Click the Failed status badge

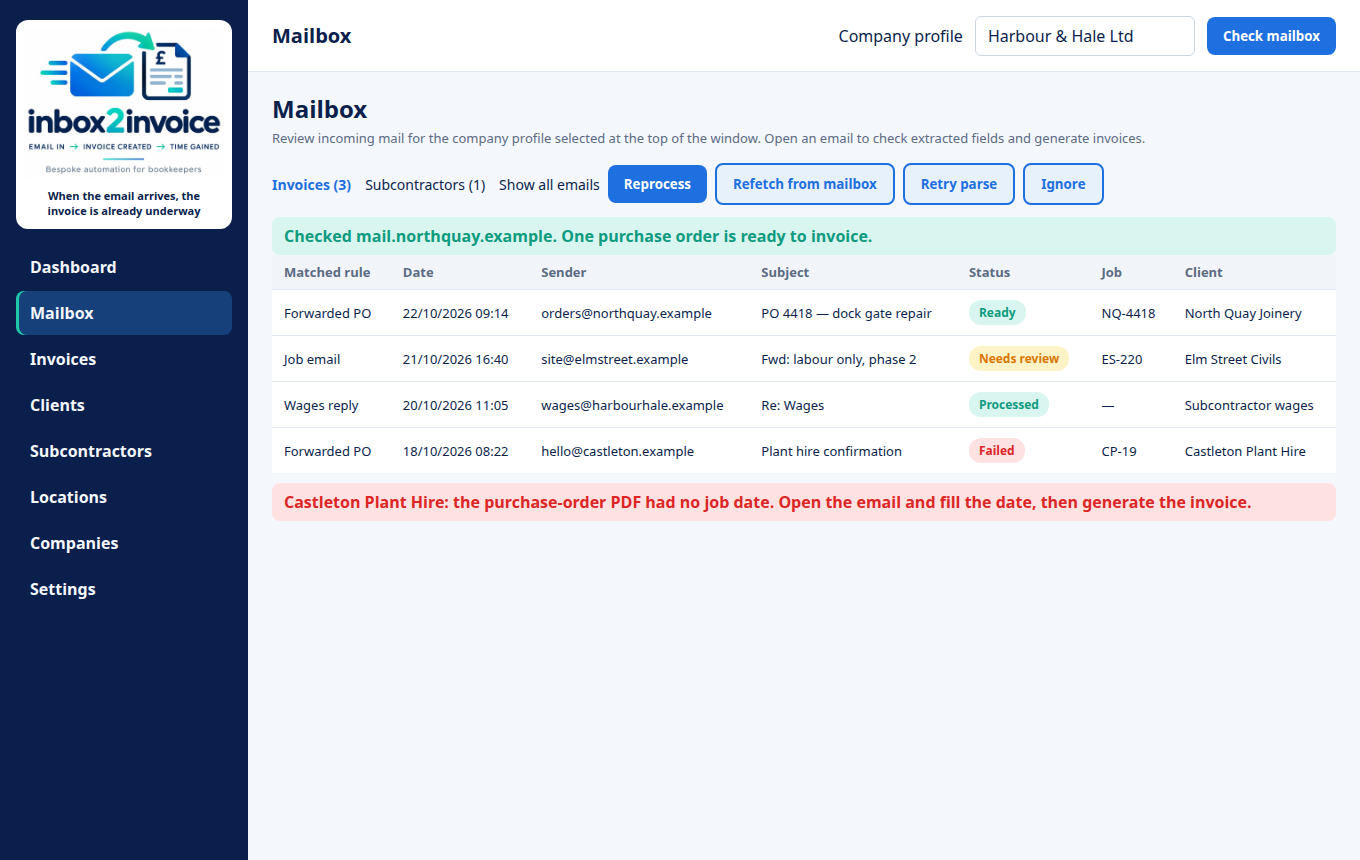[x=996, y=451]
